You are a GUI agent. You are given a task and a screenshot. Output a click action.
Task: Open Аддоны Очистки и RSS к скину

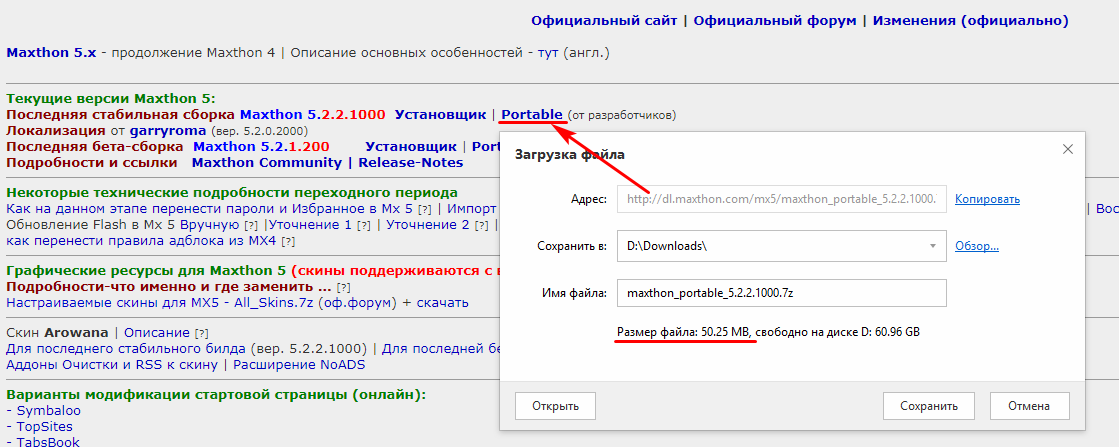(111, 365)
